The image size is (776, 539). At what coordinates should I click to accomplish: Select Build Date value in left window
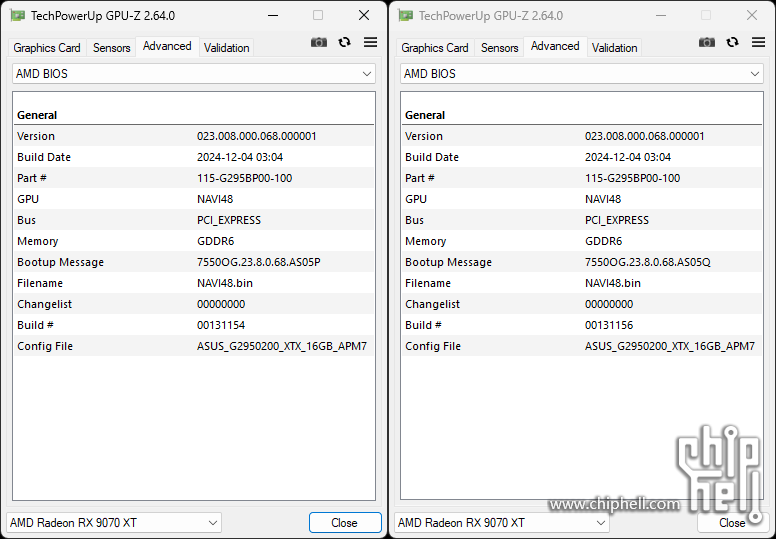pyautogui.click(x=240, y=157)
